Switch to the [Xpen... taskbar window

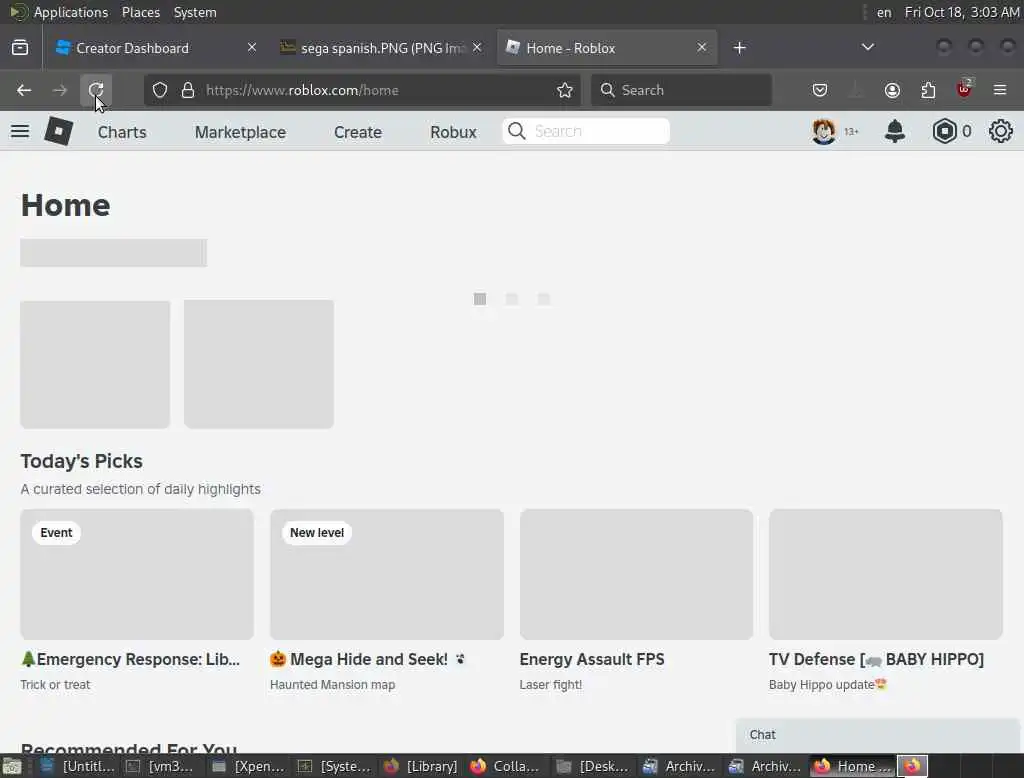click(x=249, y=766)
